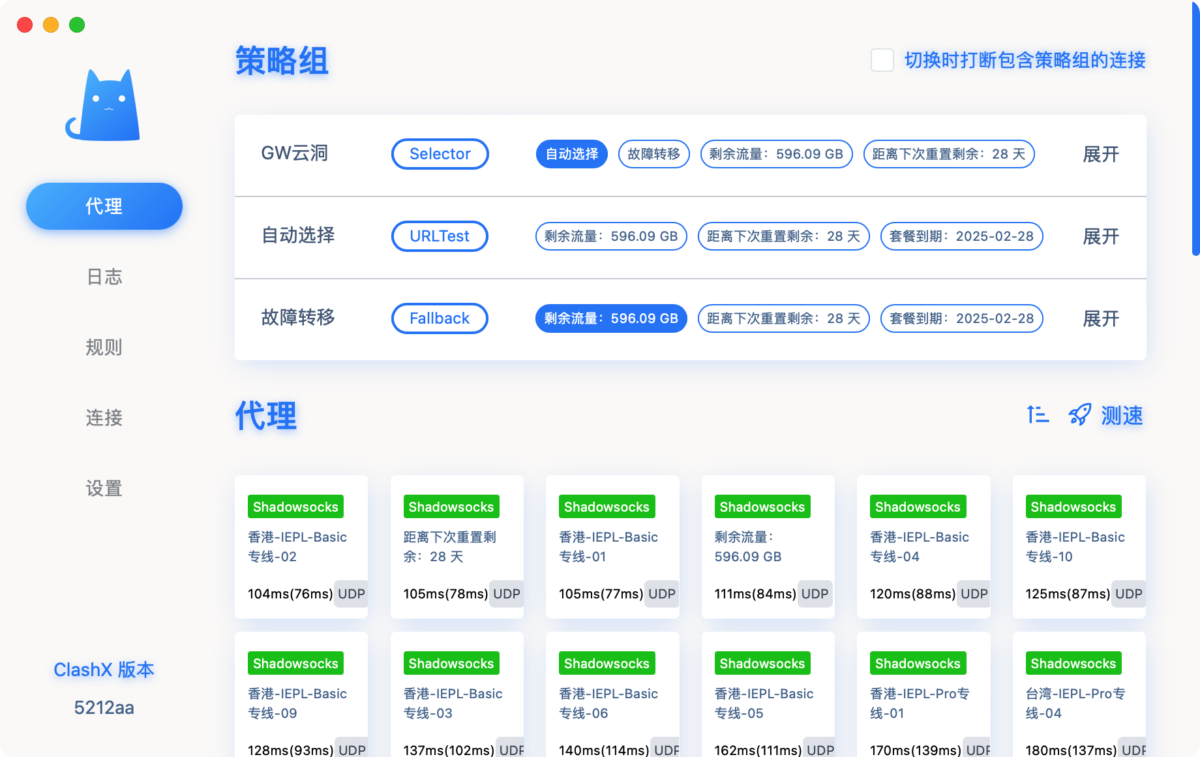Click the sort order icon beside 测速
1200x757 pixels.
point(1038,415)
